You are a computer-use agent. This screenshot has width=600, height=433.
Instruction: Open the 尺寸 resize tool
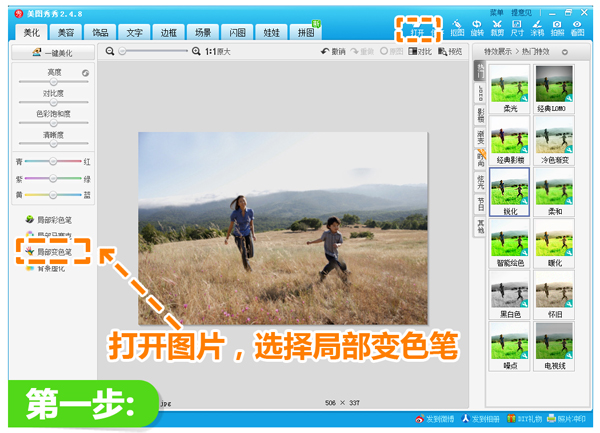(517, 28)
